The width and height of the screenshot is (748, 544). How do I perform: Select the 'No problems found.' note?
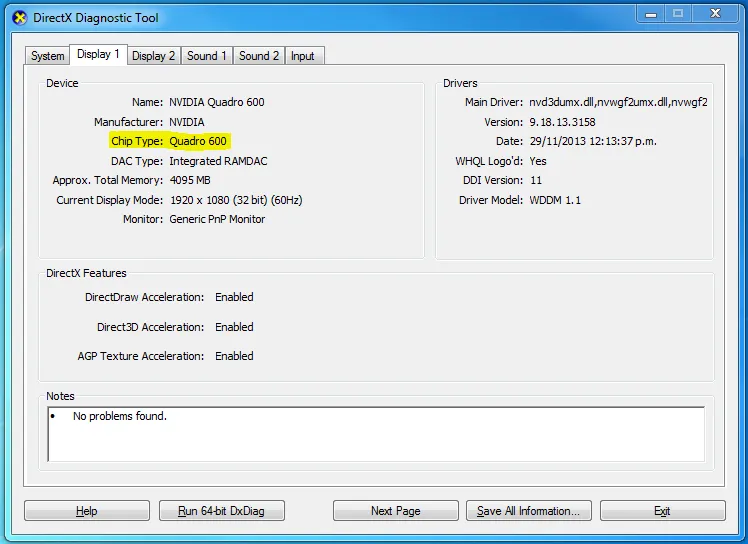click(120, 416)
